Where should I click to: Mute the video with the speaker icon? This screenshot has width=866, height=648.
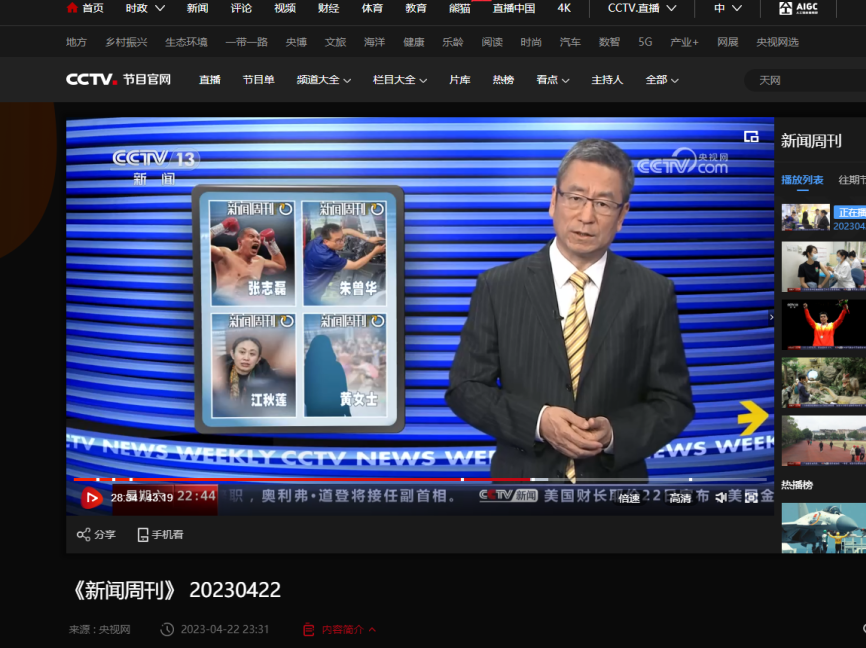point(721,498)
